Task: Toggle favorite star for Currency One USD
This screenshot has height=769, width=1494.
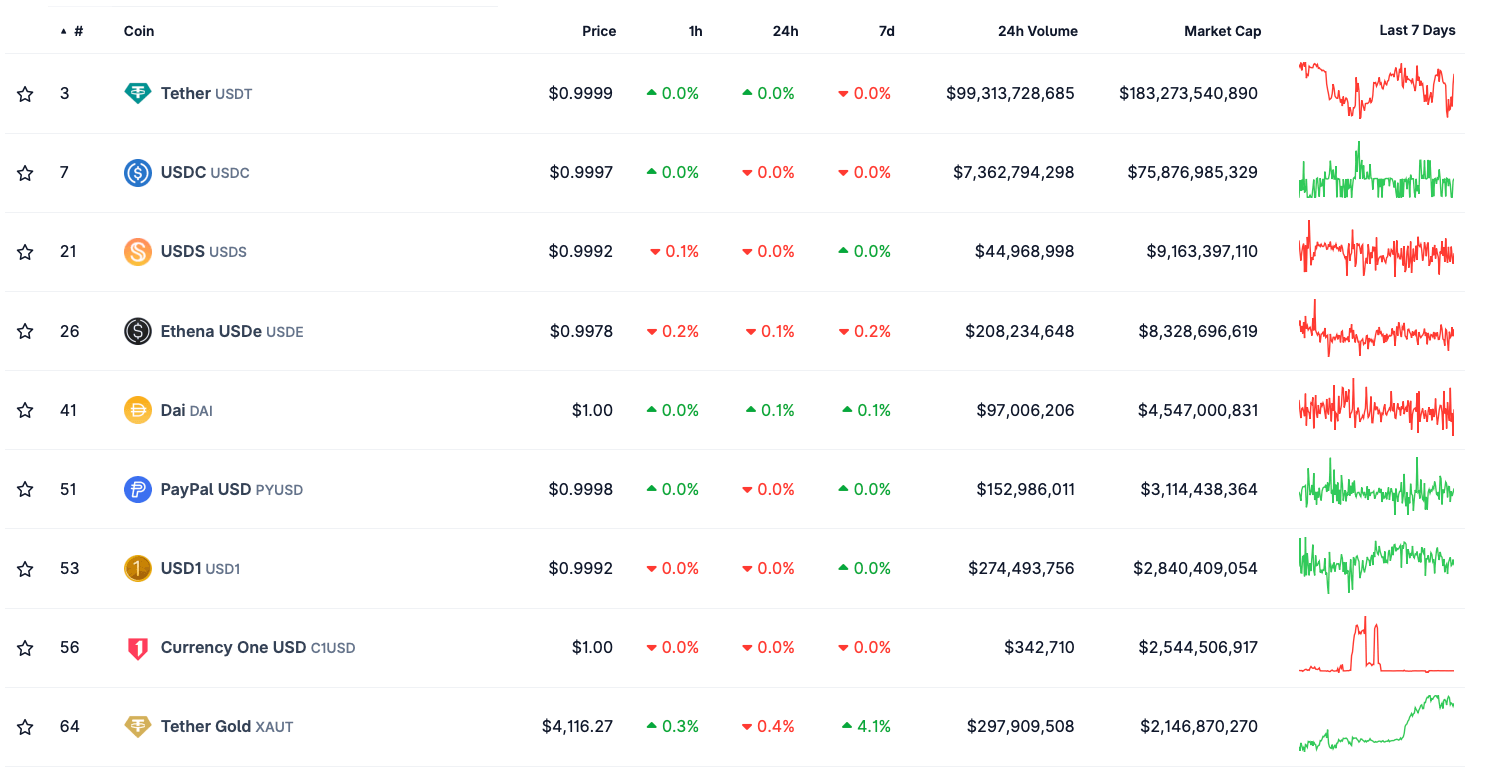Action: (25, 648)
